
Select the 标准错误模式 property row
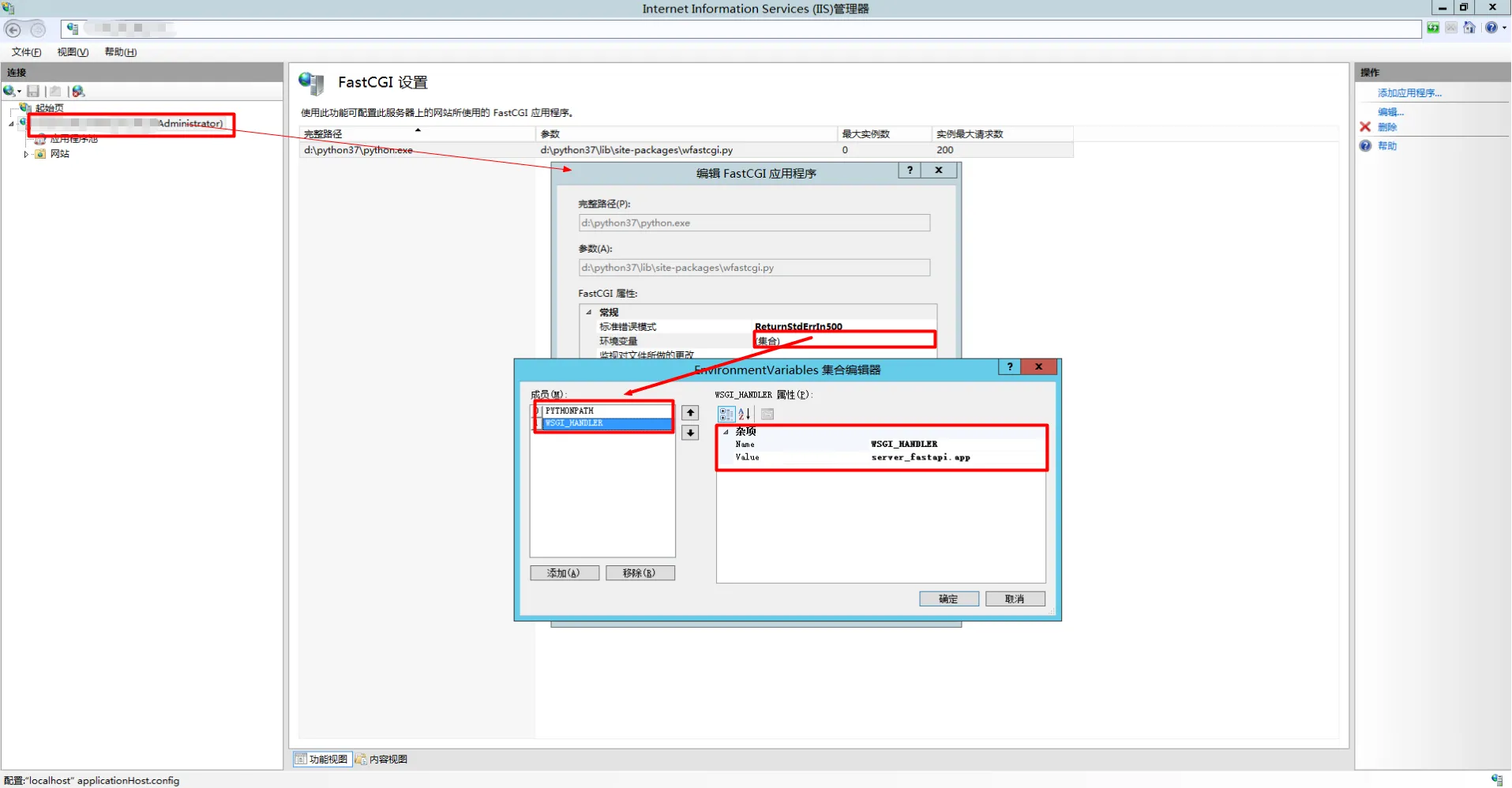758,327
